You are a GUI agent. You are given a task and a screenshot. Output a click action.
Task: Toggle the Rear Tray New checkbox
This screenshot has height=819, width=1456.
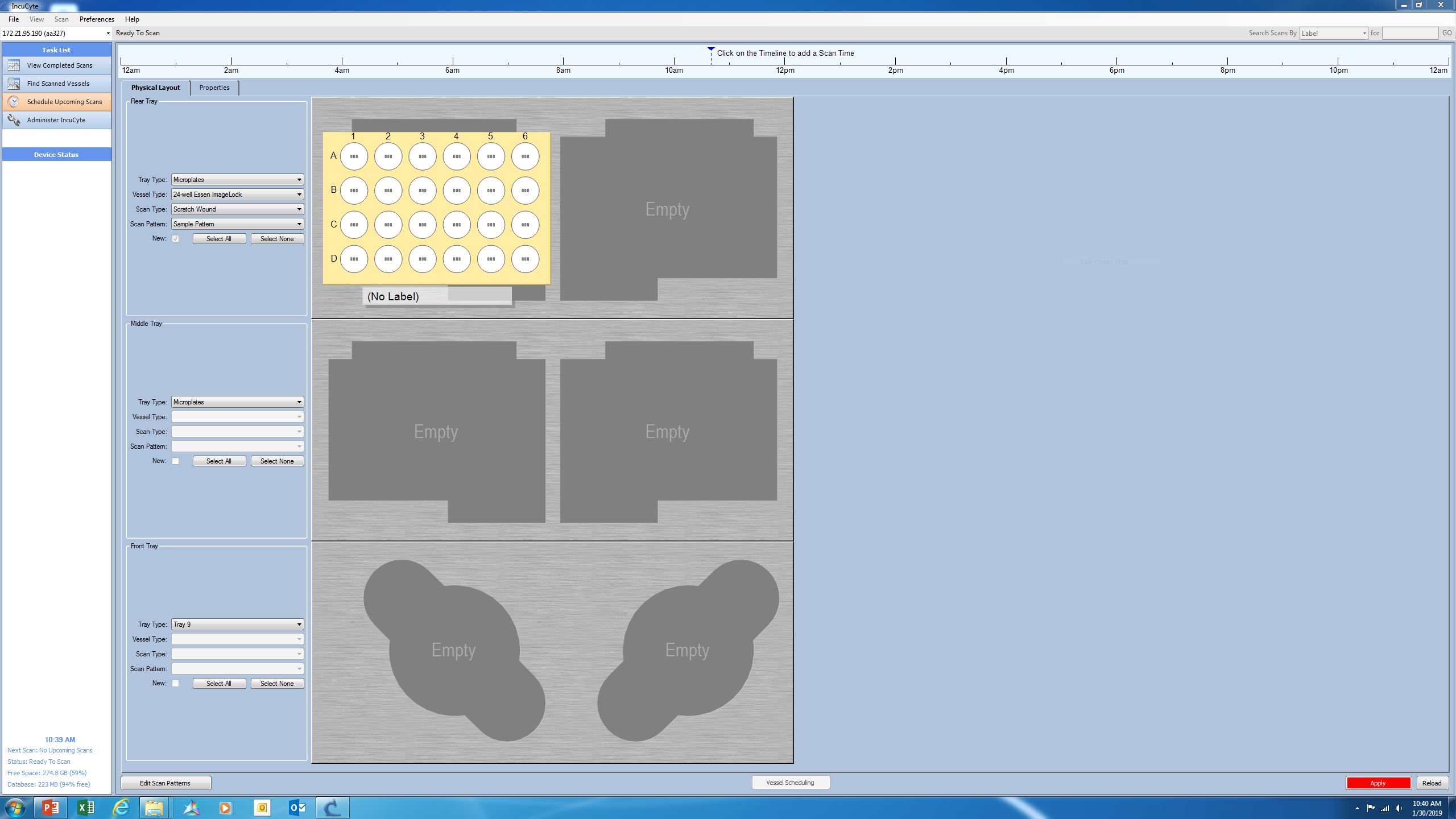(x=176, y=239)
